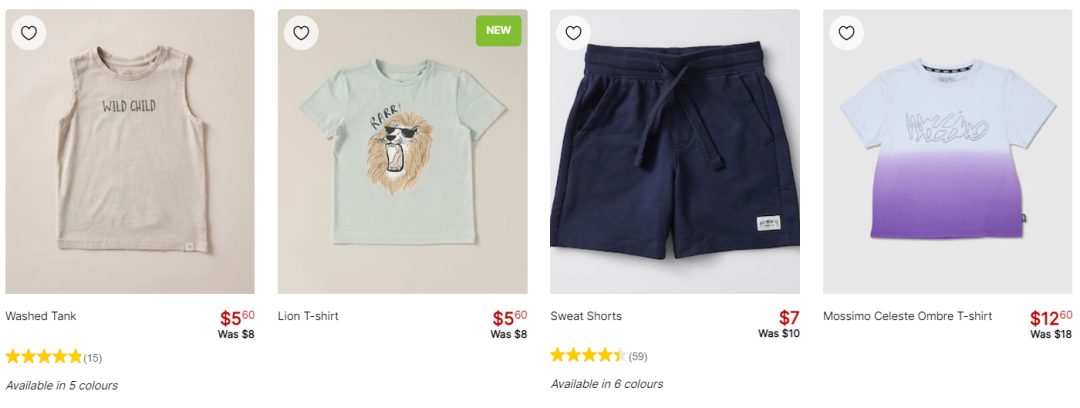The width and height of the screenshot is (1080, 408).
Task: Click the green NEW badge on Lion T-shirt
Action: click(499, 31)
